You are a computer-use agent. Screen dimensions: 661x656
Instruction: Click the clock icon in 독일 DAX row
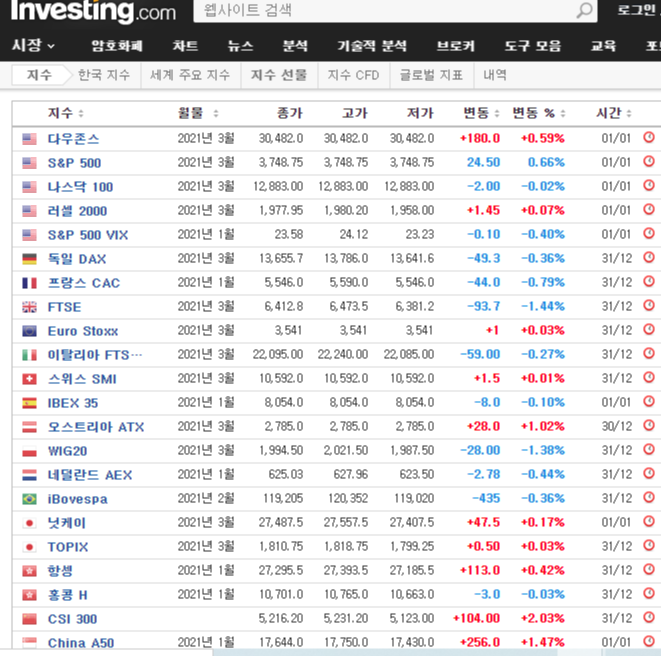tap(649, 258)
